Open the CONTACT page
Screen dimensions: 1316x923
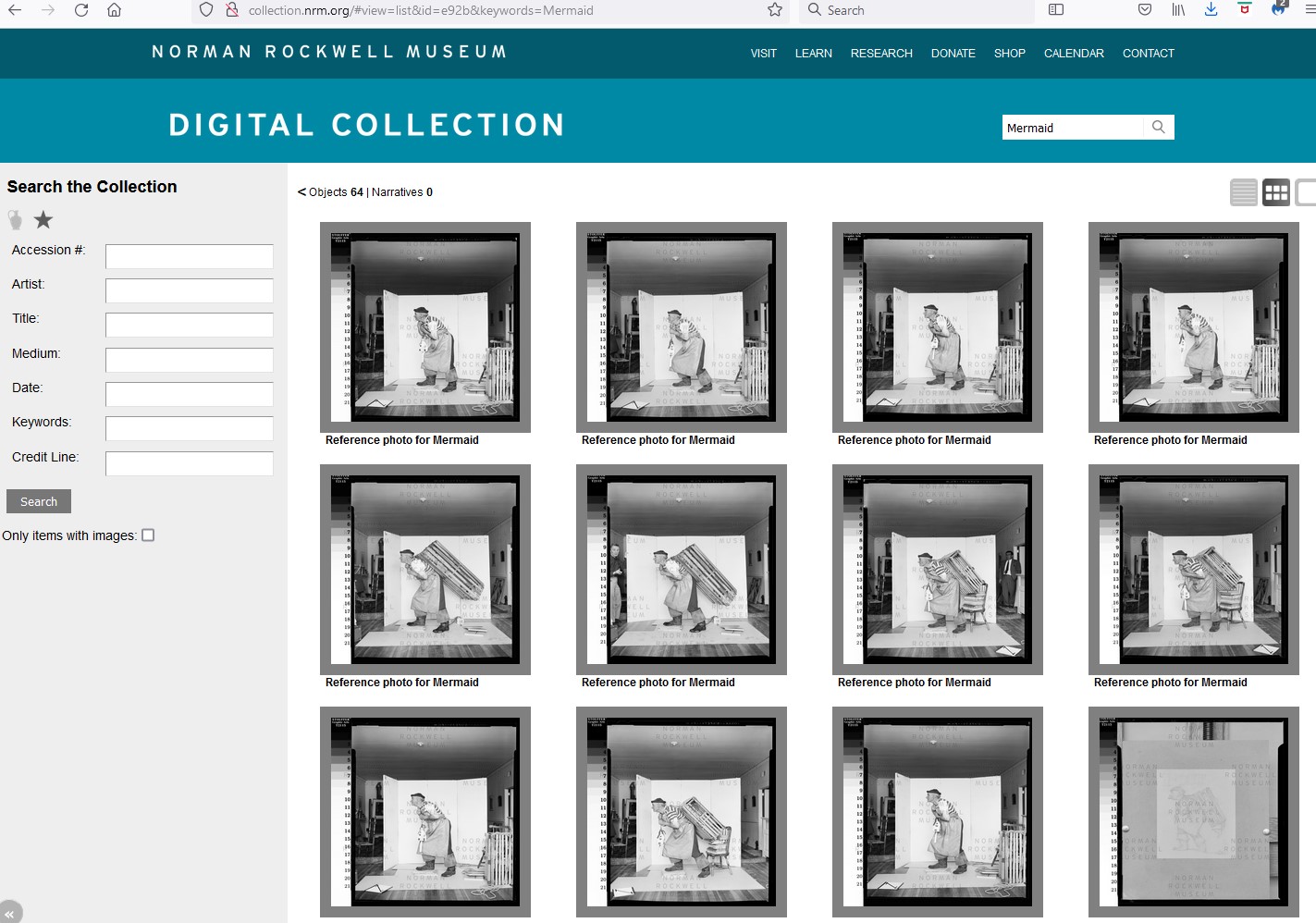1149,54
